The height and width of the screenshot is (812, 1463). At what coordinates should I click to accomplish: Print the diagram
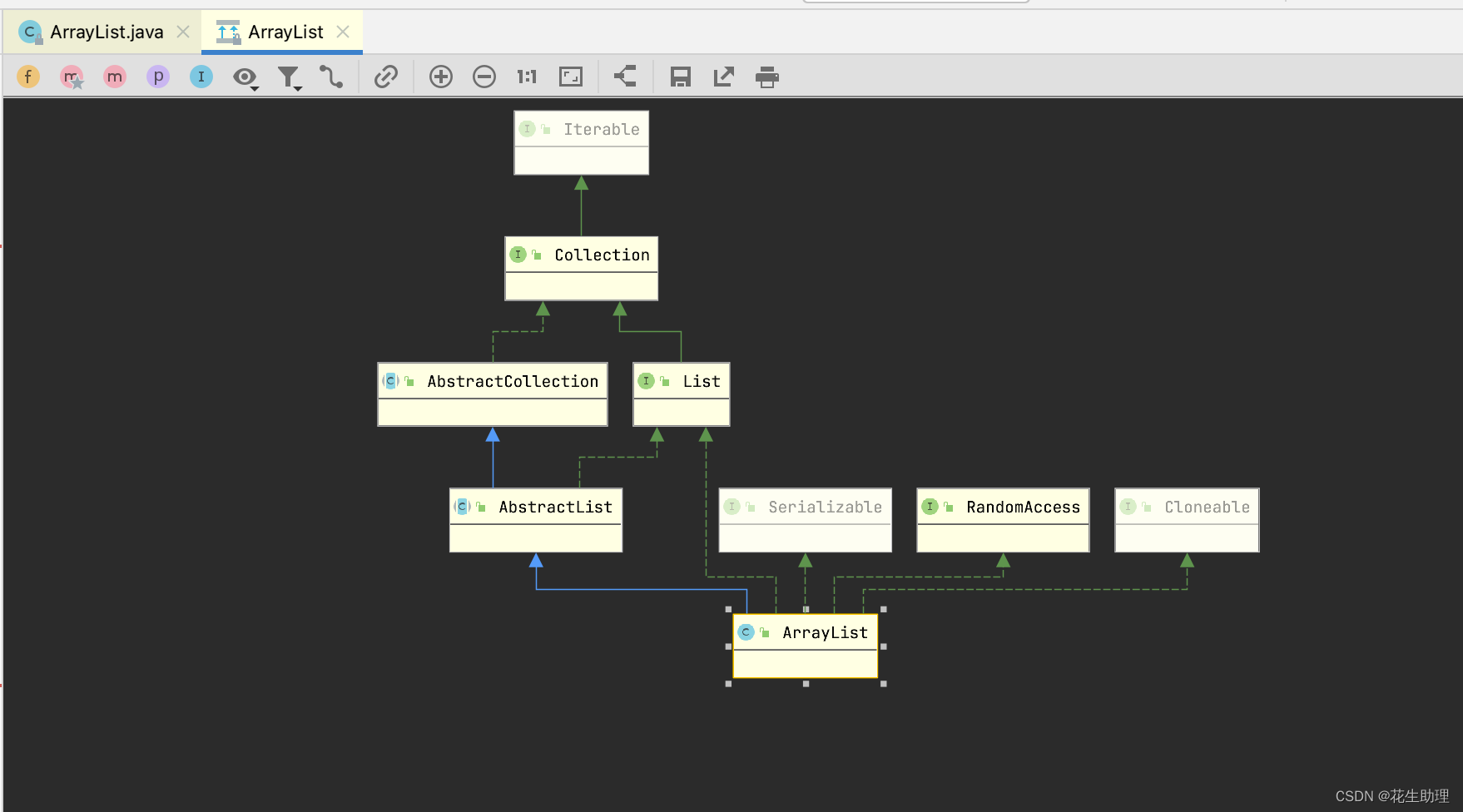(x=767, y=77)
